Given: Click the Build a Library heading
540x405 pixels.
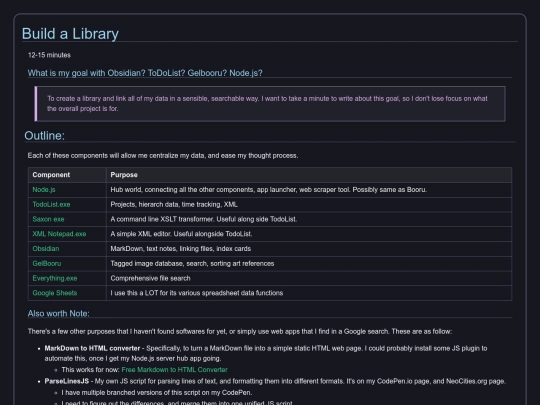Looking at the screenshot, I should click(x=70, y=34).
